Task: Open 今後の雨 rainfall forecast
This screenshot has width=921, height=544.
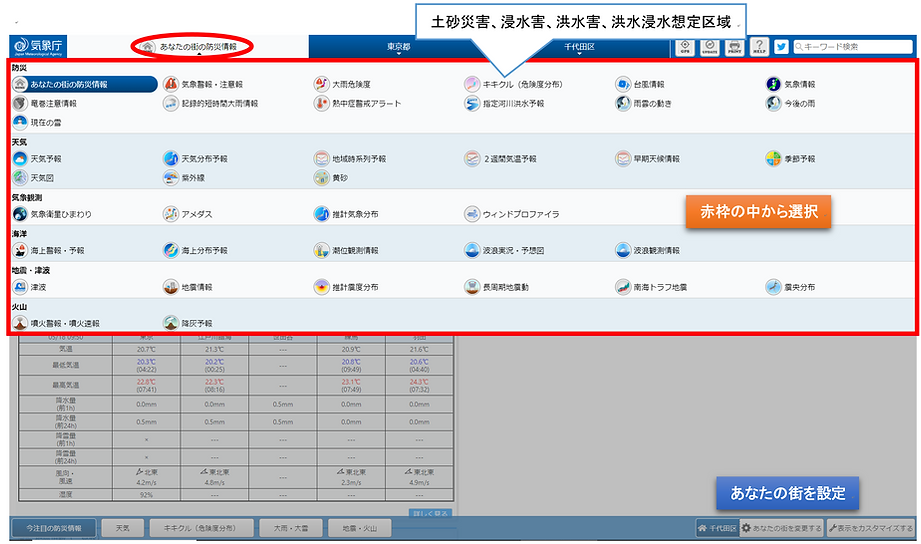Action: 791,103
